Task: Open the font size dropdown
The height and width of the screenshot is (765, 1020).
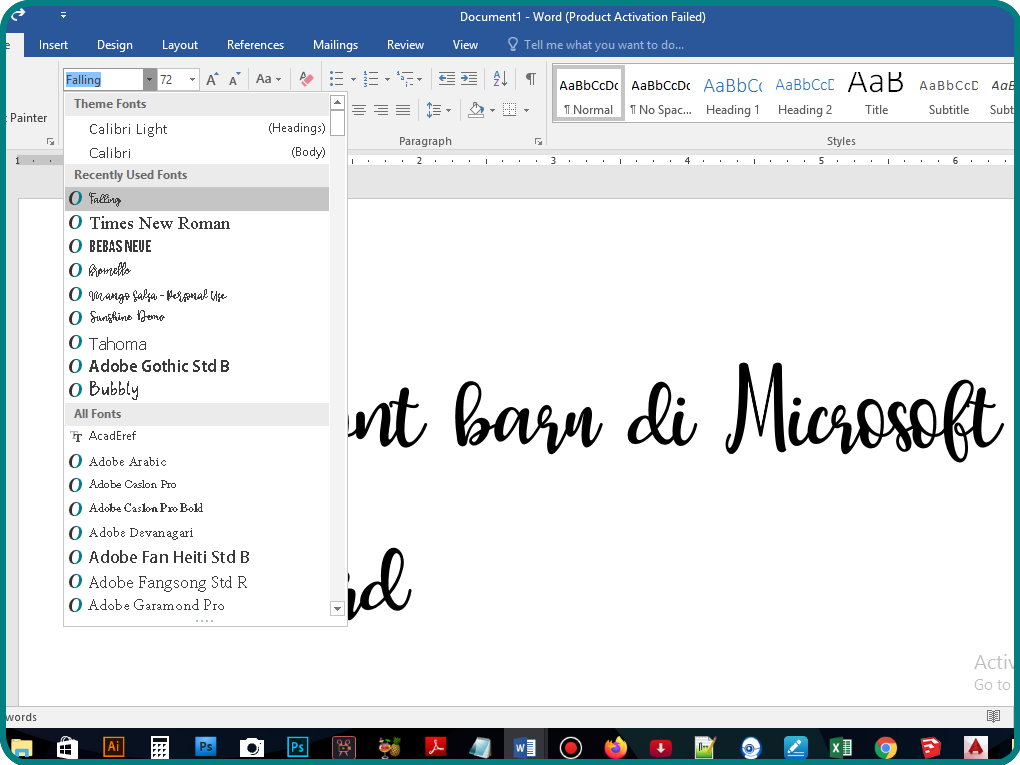Action: [193, 79]
